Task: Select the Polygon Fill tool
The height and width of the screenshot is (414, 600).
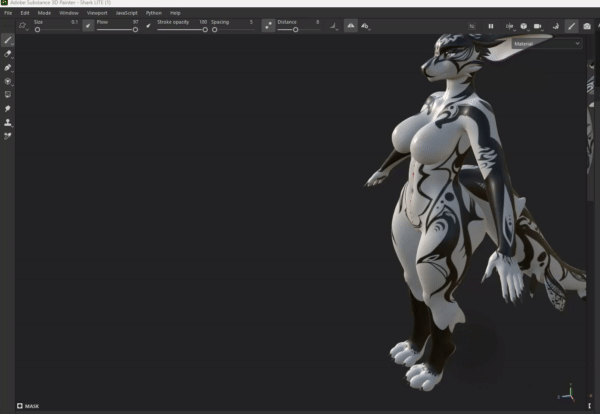Action: (8, 81)
